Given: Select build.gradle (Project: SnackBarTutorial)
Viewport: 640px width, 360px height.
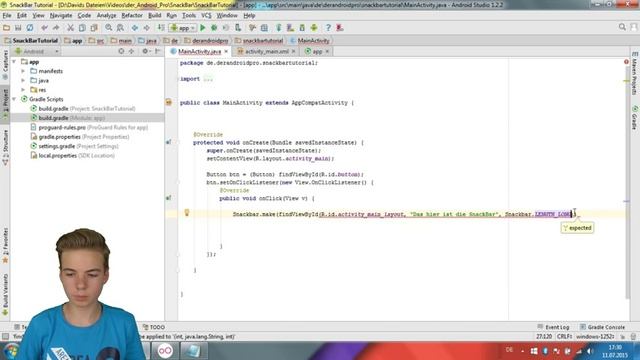Looking at the screenshot, I should [83, 109].
